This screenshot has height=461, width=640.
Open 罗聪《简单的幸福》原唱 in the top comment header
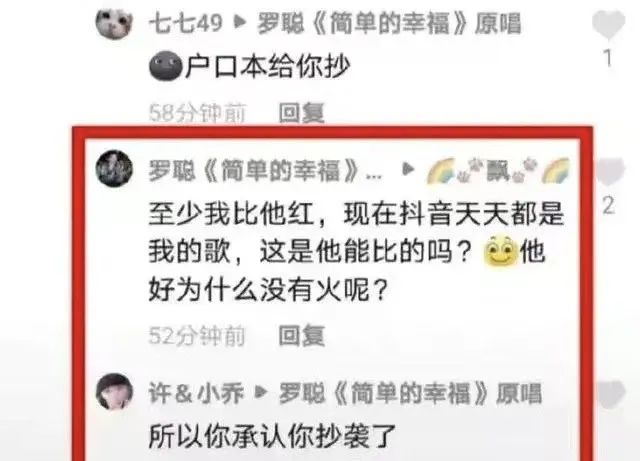[389, 23]
